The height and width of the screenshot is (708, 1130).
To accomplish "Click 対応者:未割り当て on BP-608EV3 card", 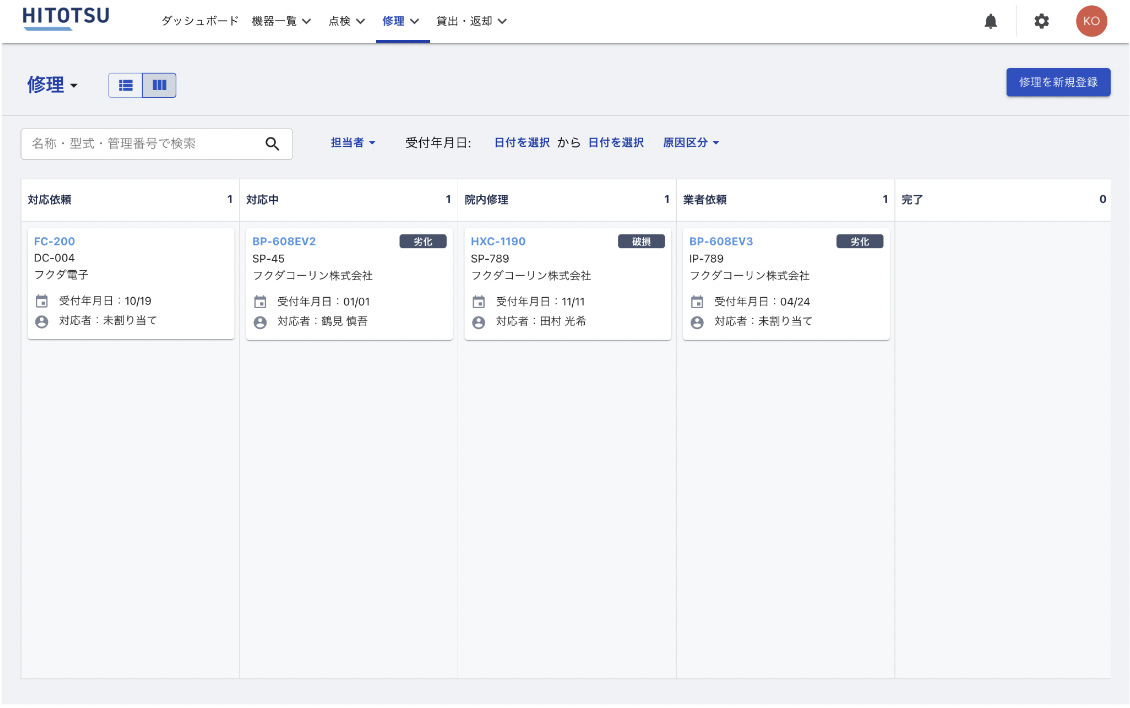I will coord(763,322).
